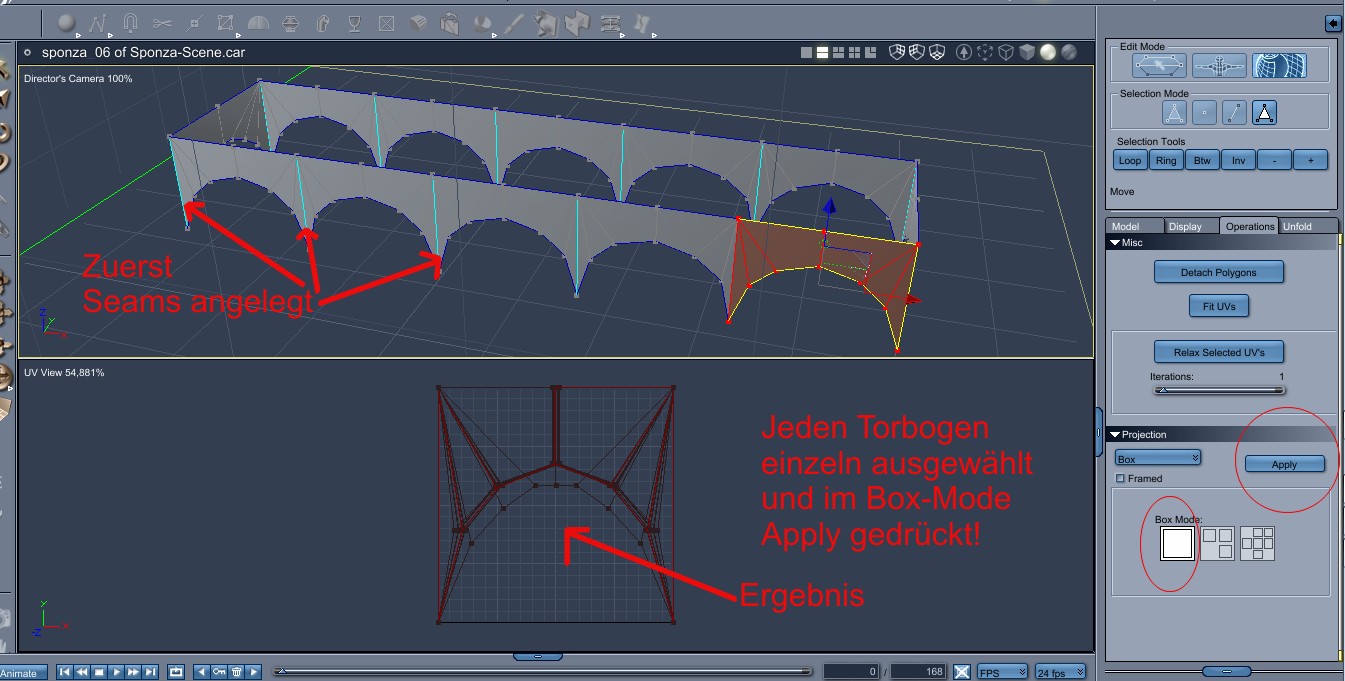Viewport: 1345px width, 681px height.
Task: Click the first cube view icon
Action: pyautogui.click(x=897, y=52)
